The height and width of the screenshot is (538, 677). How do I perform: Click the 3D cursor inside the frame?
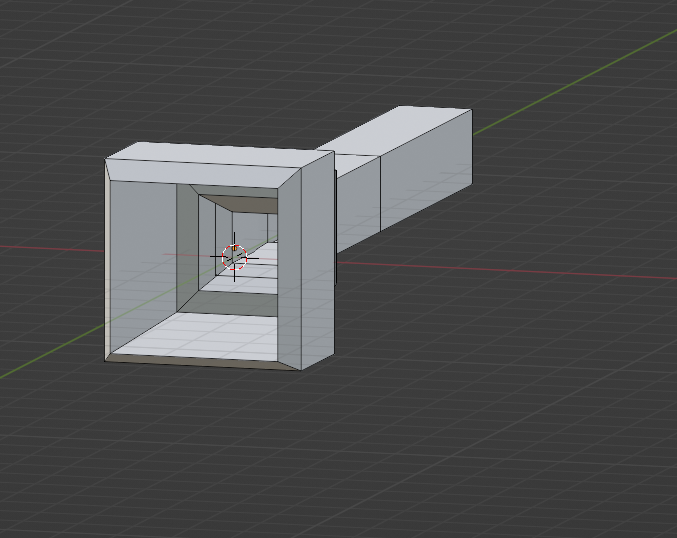click(234, 256)
